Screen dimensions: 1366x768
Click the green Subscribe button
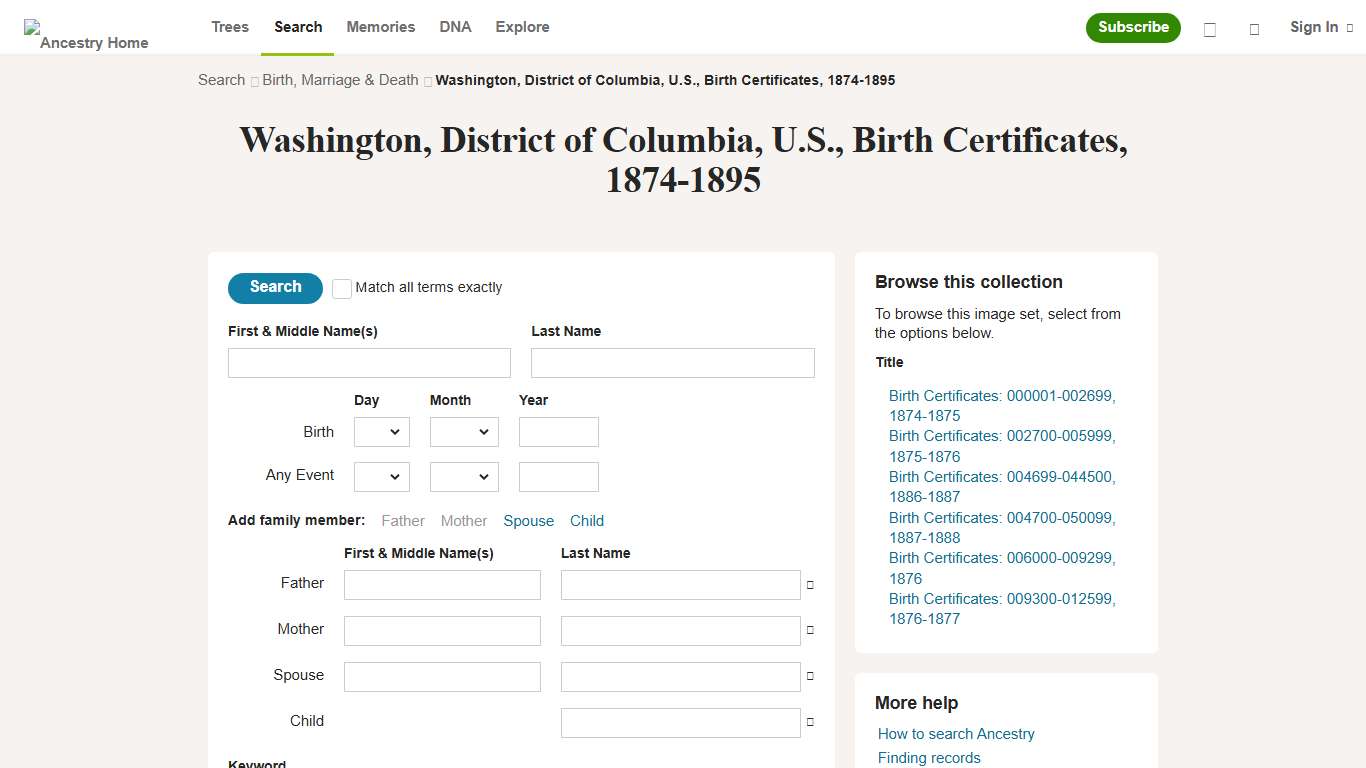tap(1132, 28)
